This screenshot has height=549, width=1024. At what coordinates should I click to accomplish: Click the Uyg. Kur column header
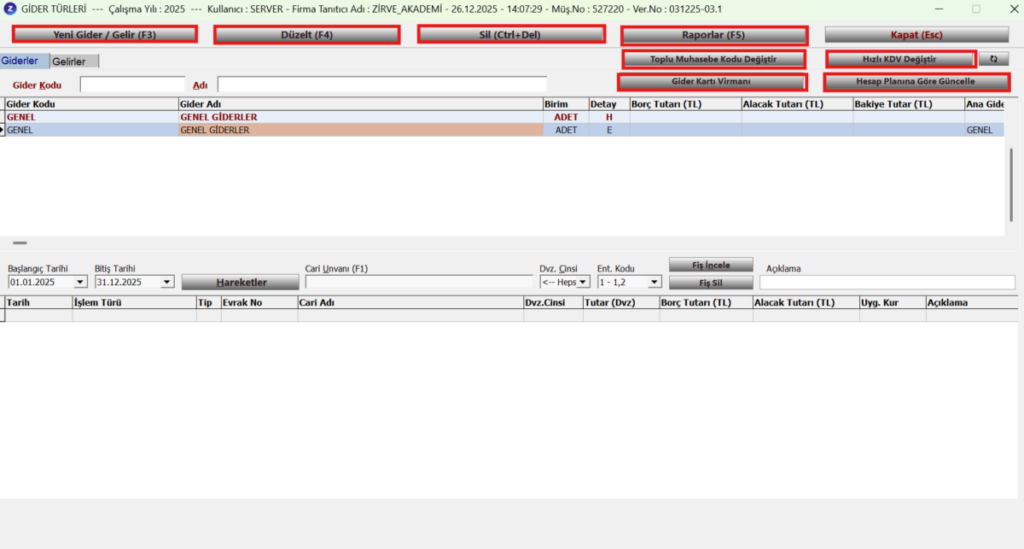pyautogui.click(x=892, y=302)
